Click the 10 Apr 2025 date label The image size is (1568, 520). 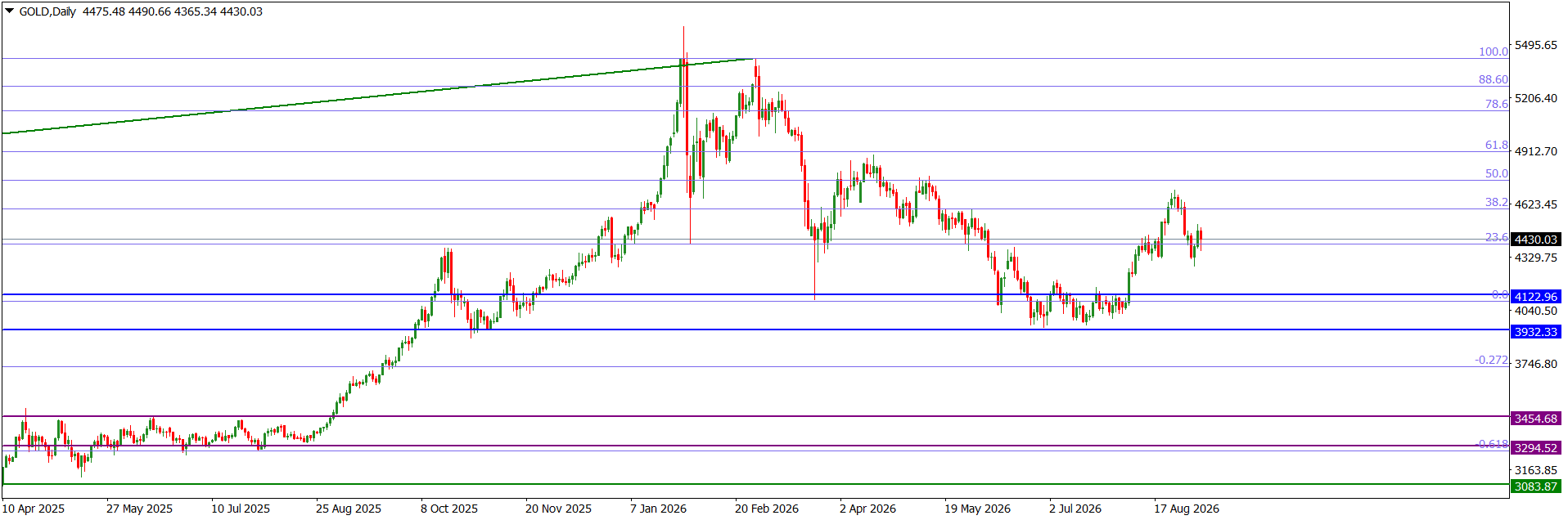pos(34,509)
